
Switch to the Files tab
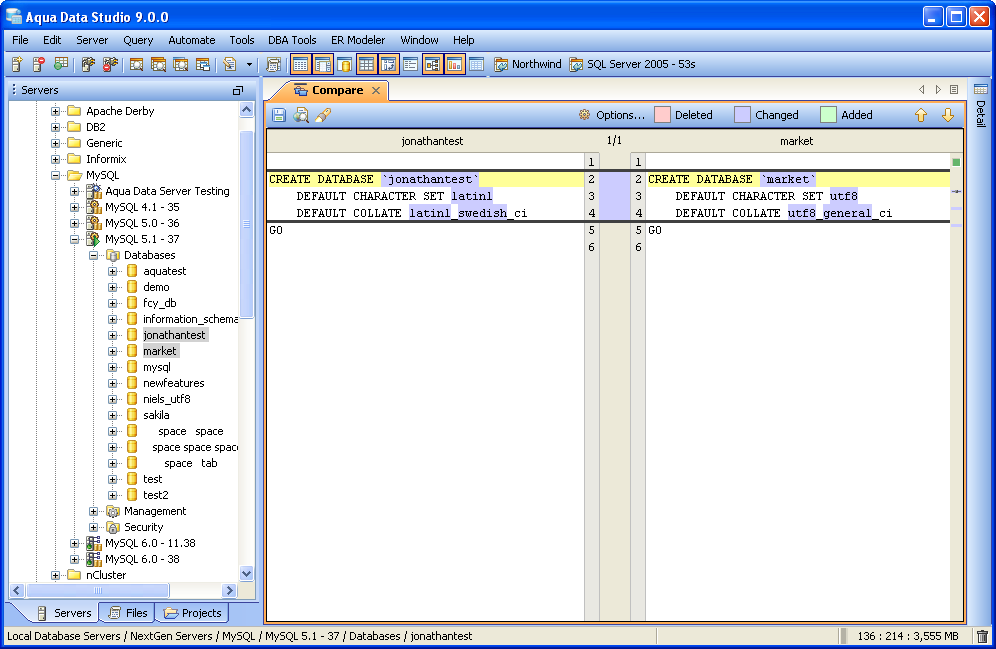(127, 613)
